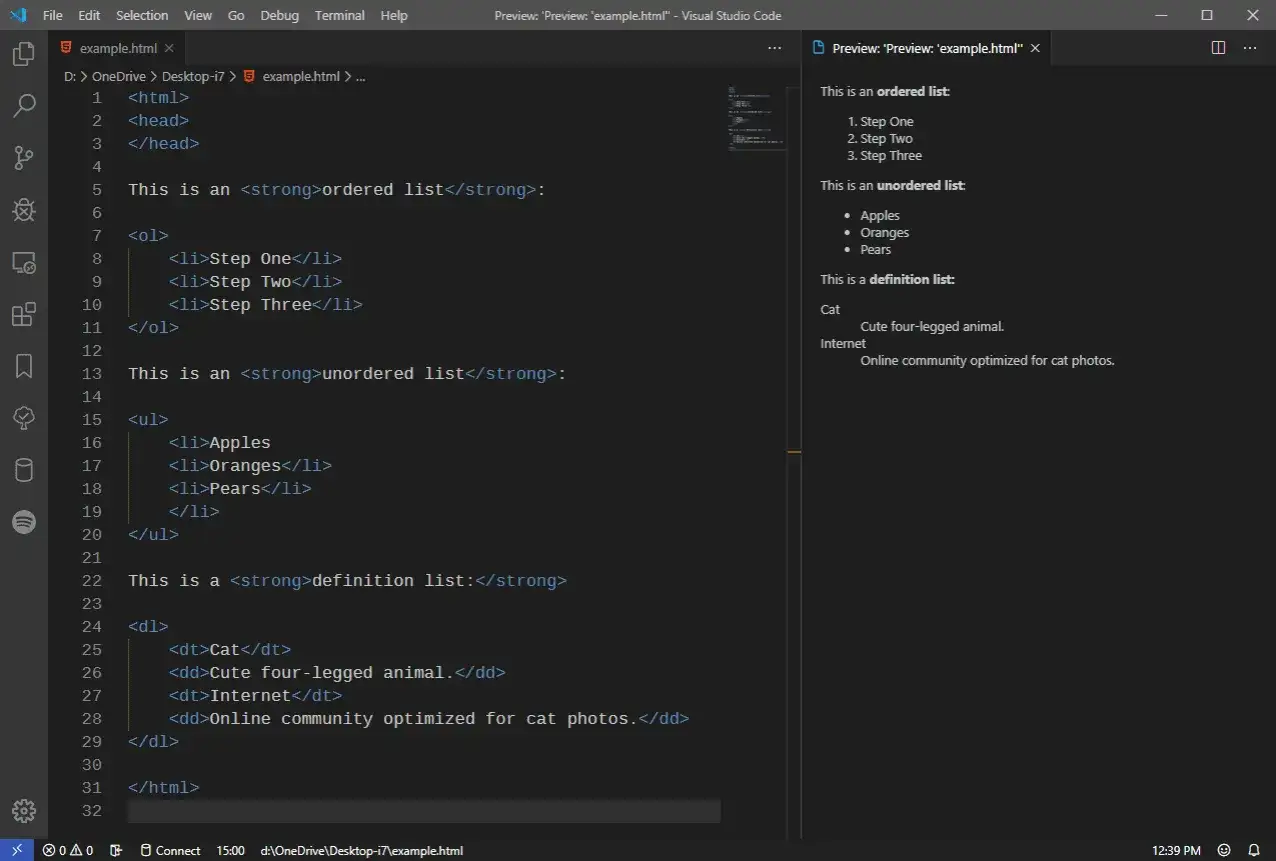Open the Debug menu
Screen dimensions: 1276x861
tap(279, 15)
